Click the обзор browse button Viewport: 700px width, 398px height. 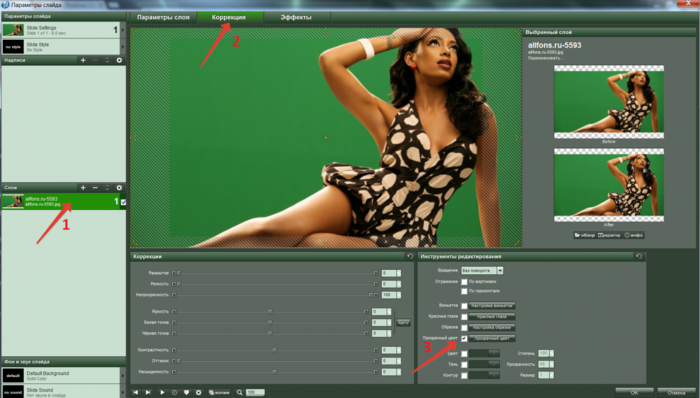[585, 235]
